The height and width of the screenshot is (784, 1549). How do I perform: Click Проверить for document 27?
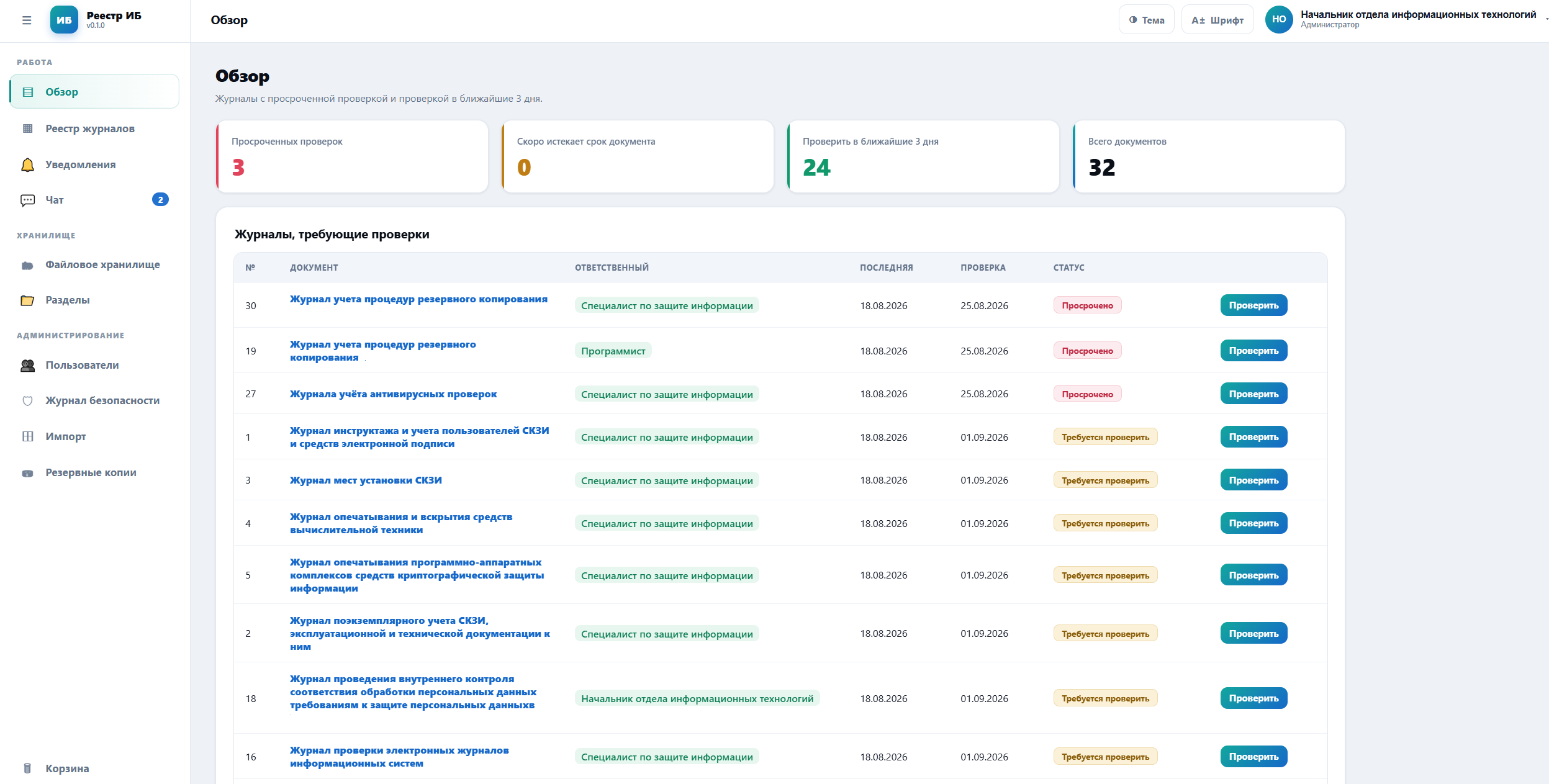[x=1253, y=394]
